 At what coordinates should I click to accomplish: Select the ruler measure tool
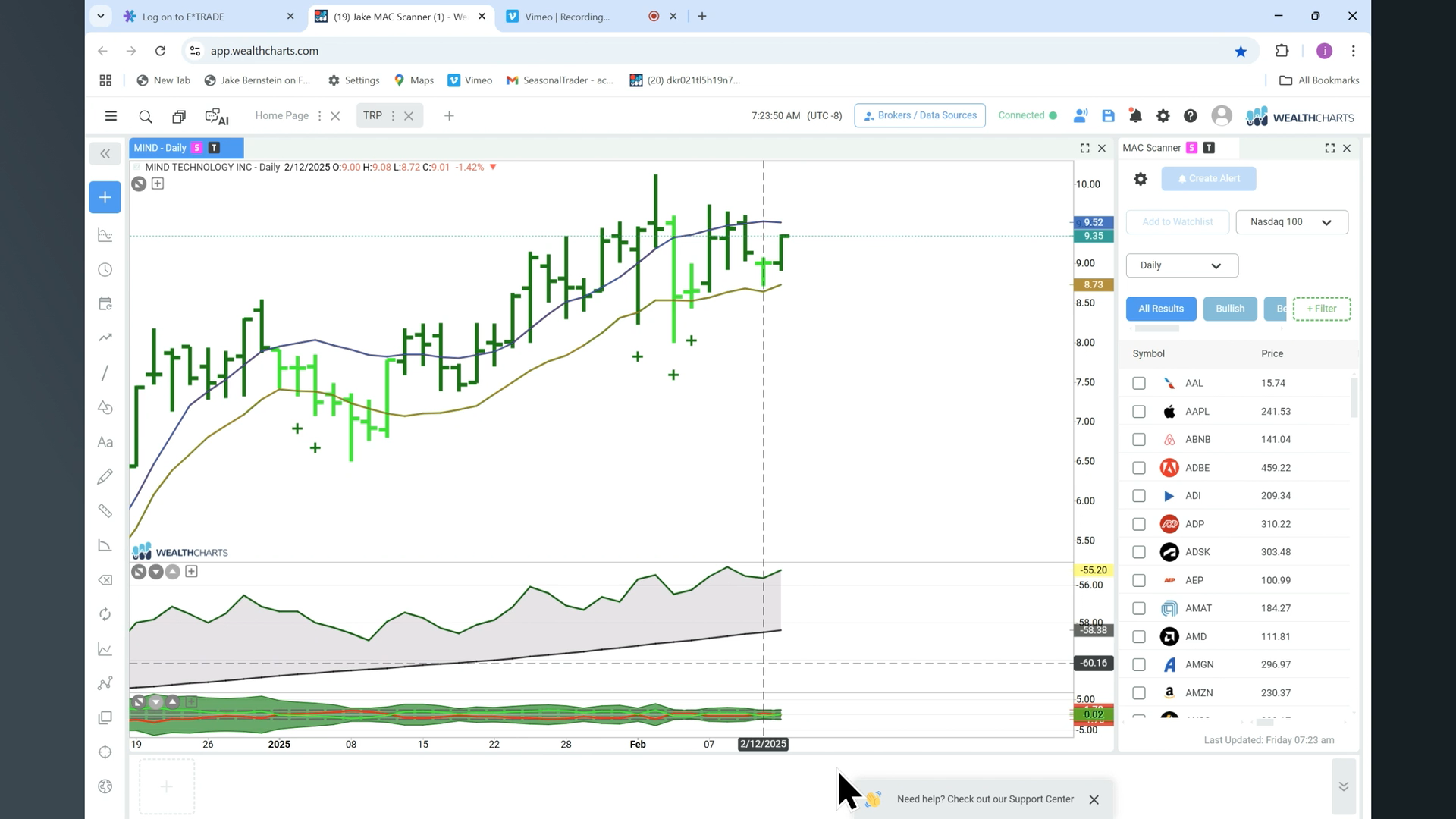105,511
